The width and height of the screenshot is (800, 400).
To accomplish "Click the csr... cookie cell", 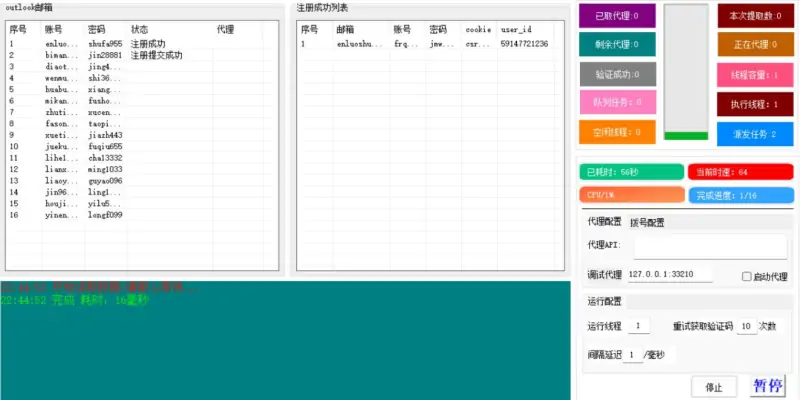I will 478,44.
